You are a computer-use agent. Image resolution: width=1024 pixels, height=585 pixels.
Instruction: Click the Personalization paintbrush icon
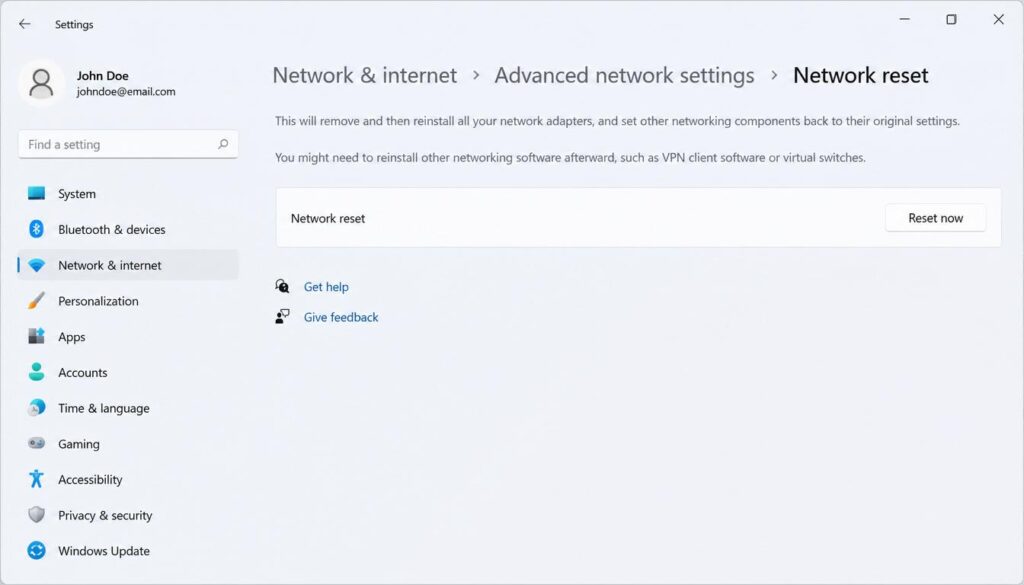37,301
